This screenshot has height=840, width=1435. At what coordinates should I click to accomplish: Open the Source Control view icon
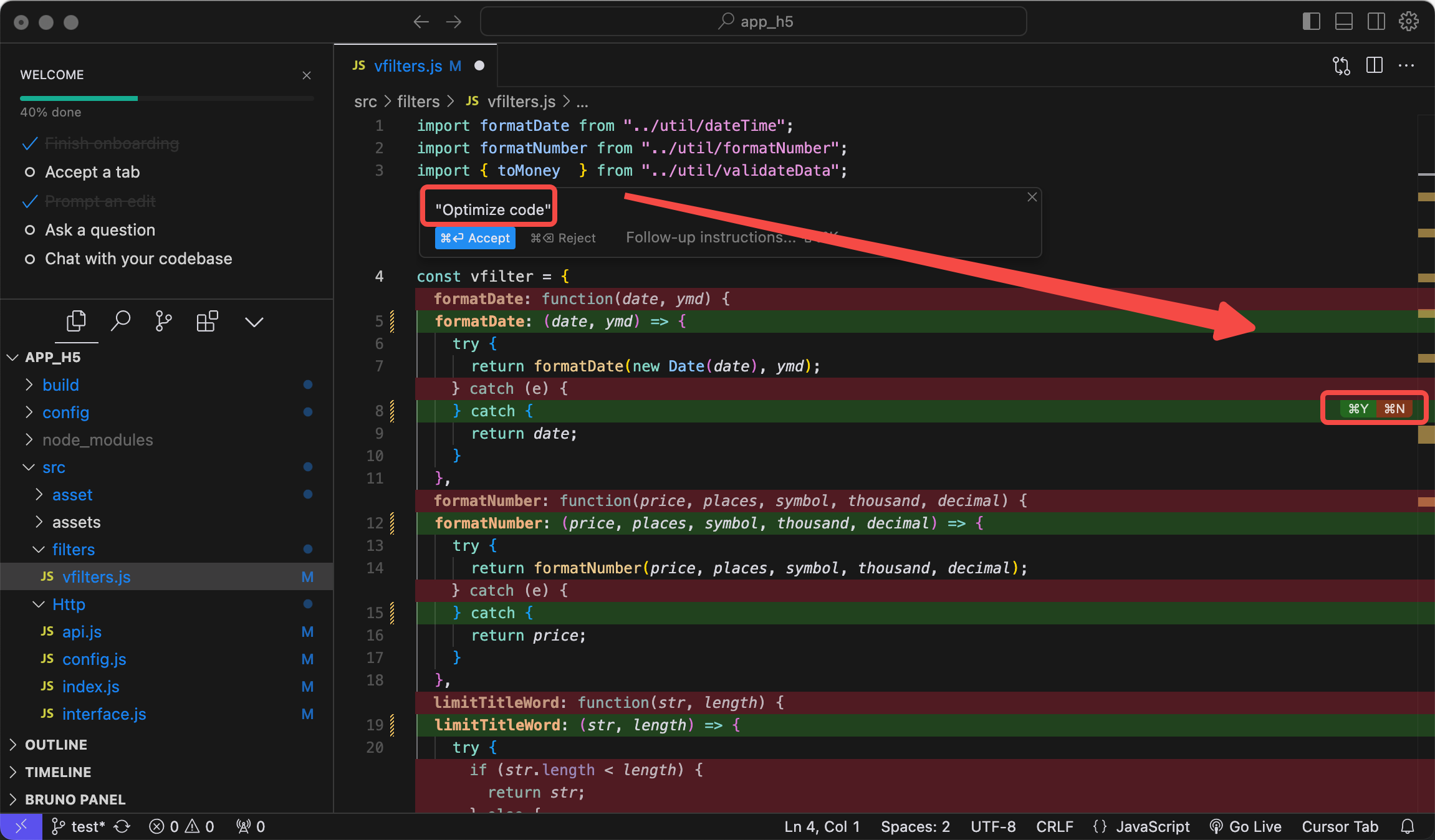tap(163, 322)
